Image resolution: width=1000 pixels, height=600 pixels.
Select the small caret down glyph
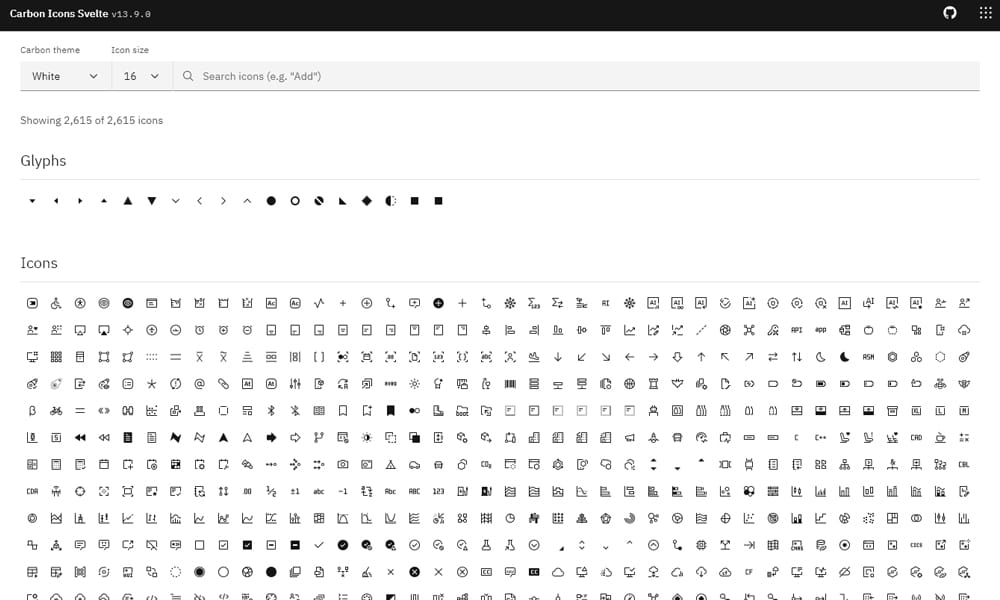tap(32, 201)
